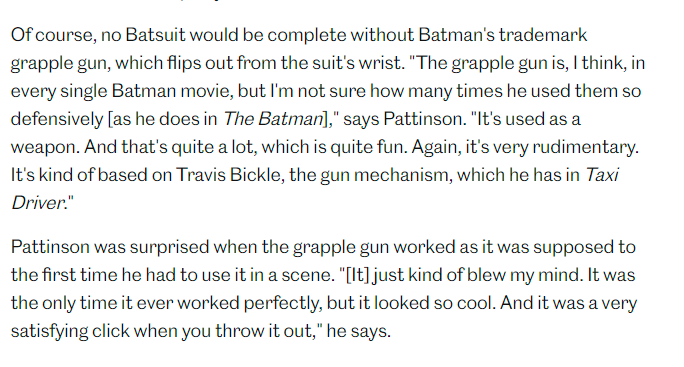Click the word 'mechanism'
Viewport: 684px width, 367px height.
coord(403,175)
